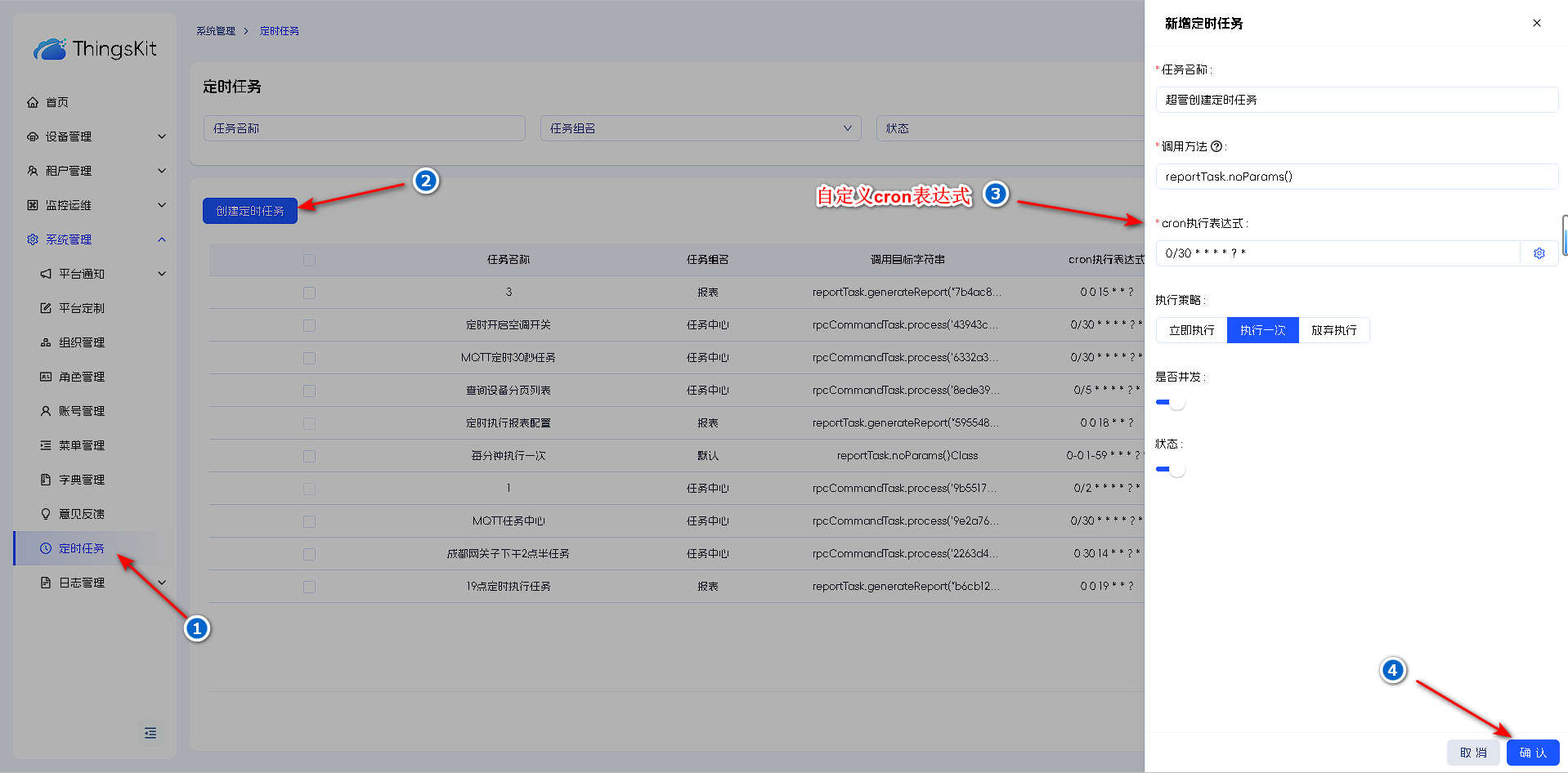Close the 新增定时任务 drawer
This screenshot has width=1568, height=773.
coord(1536,23)
